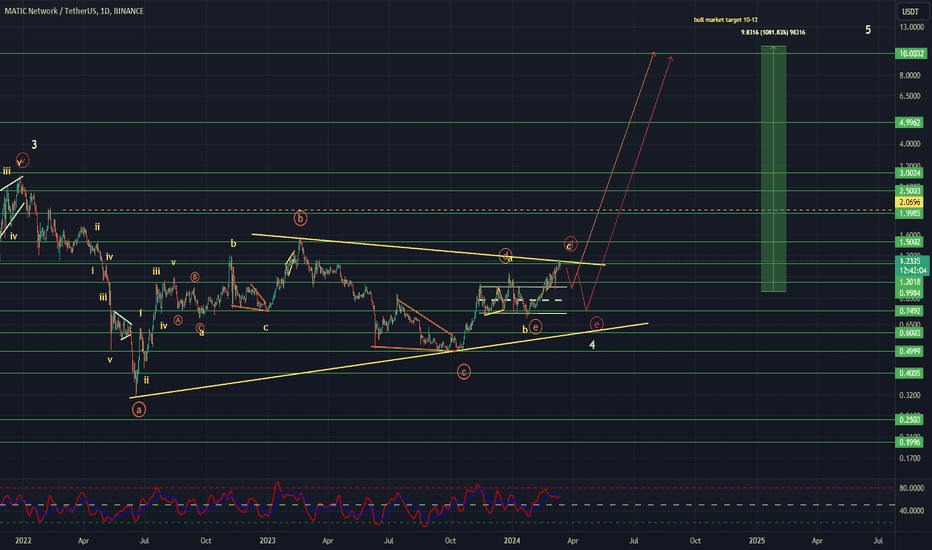Select the 1.5002 price level label
Screen dimensions: 932x550
(911, 241)
